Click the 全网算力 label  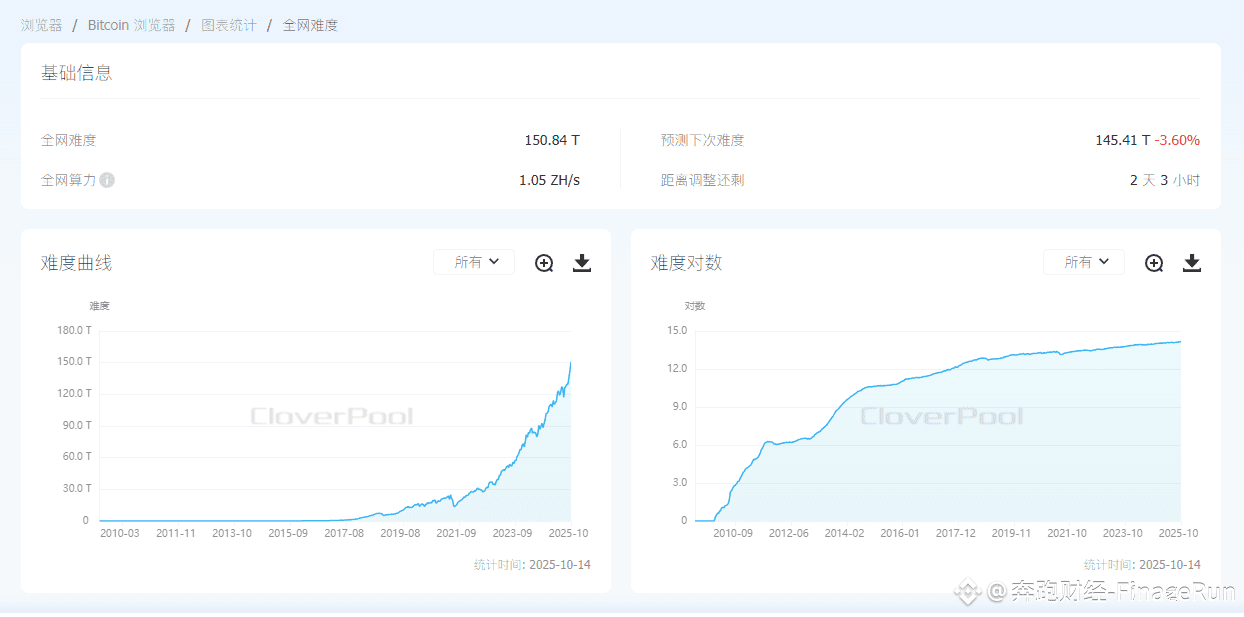pos(68,180)
